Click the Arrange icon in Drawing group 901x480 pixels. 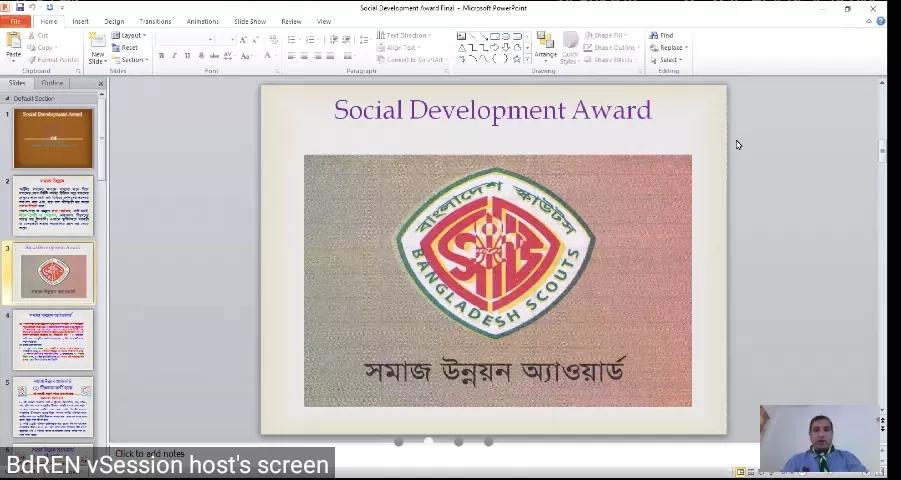click(545, 44)
